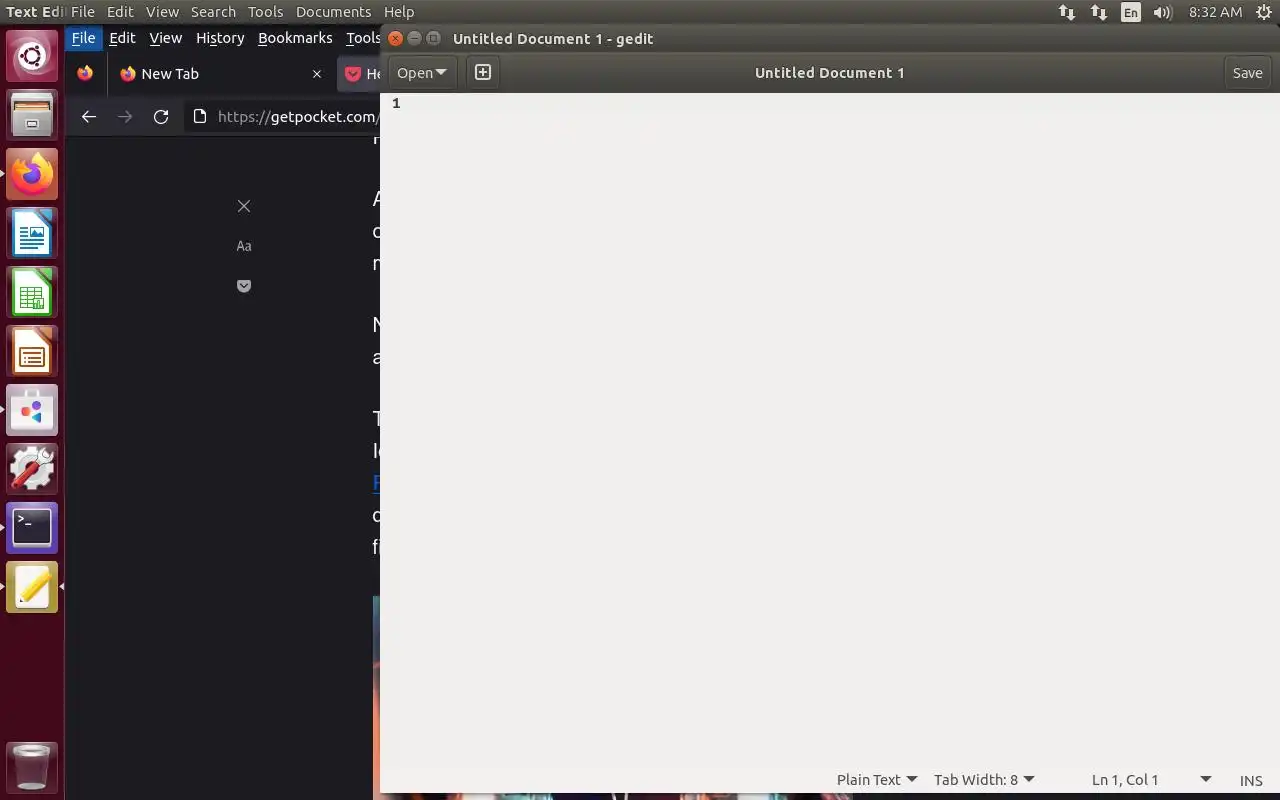Select the pinned Firefox-icon tab

[85, 73]
